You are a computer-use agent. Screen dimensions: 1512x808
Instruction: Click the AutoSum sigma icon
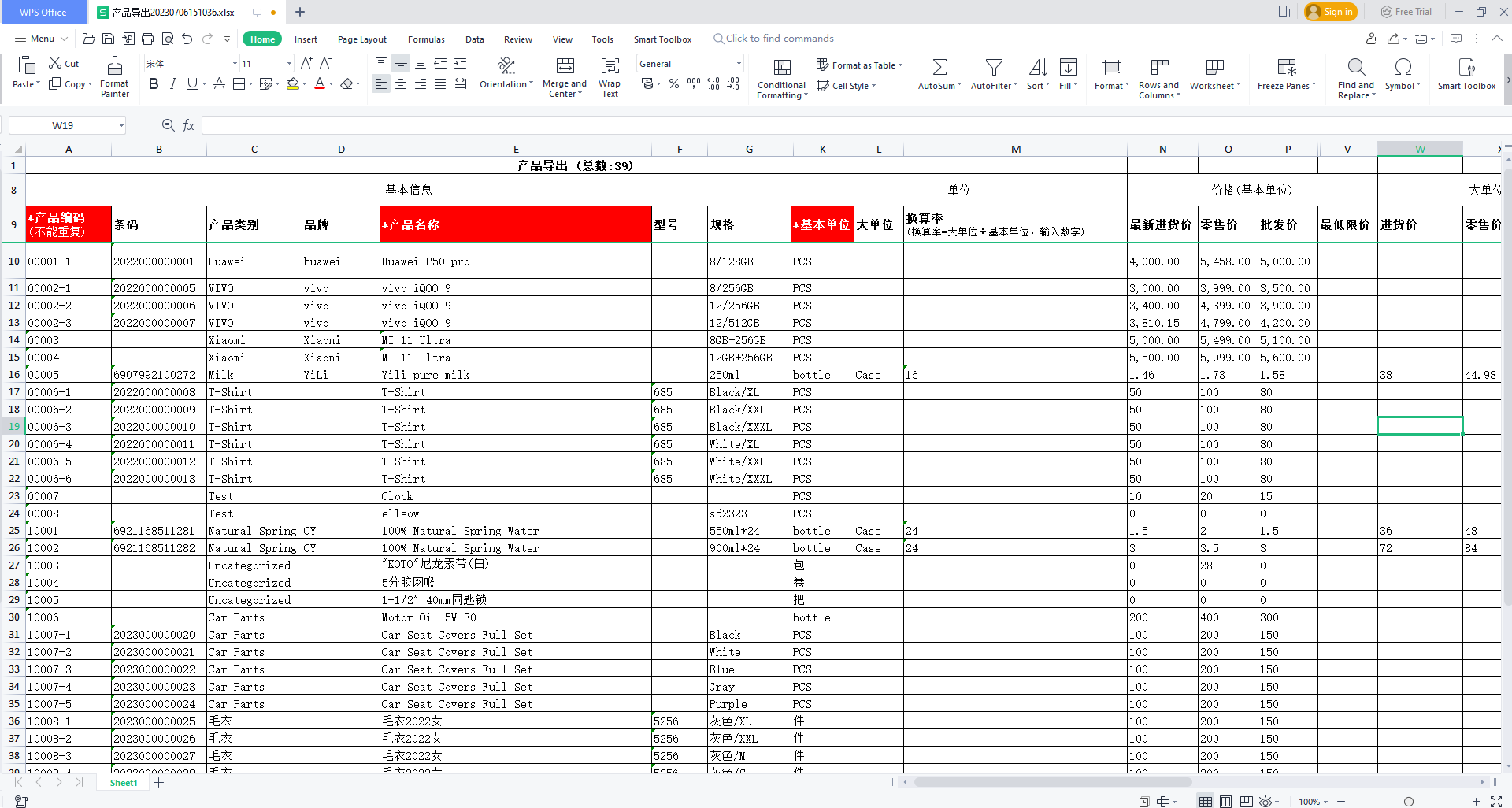(x=939, y=68)
